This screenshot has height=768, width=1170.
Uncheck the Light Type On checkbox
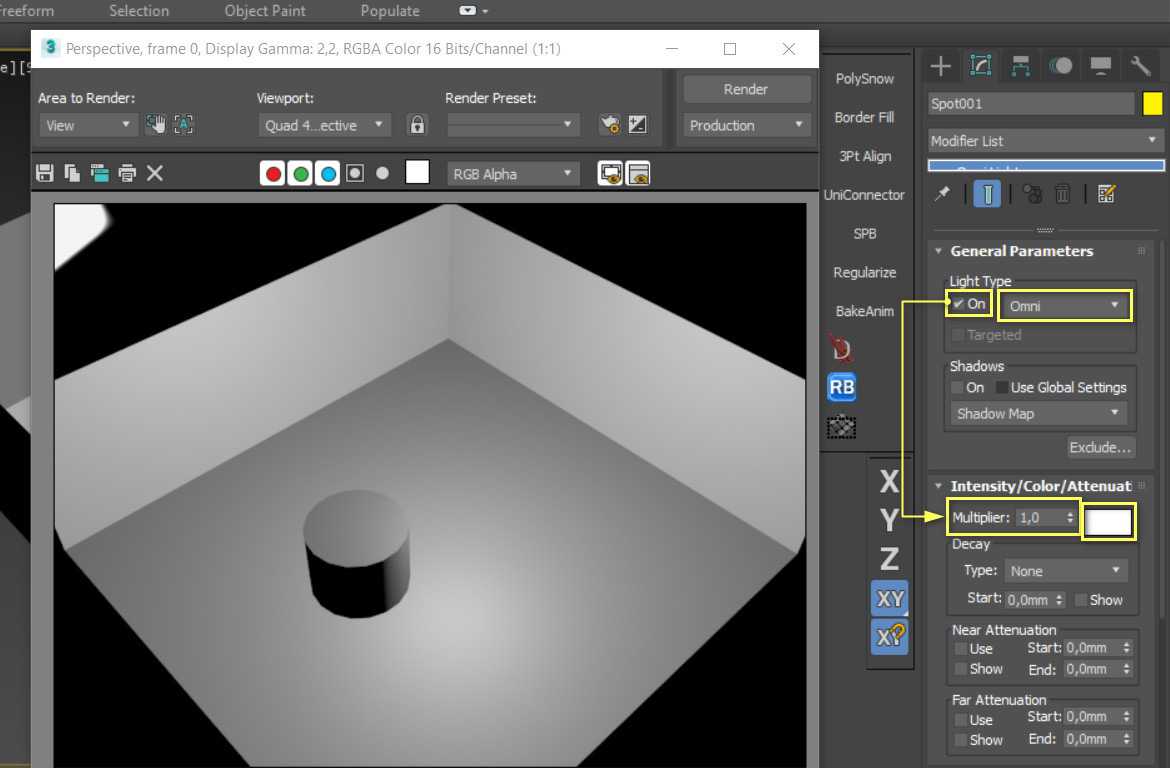958,304
